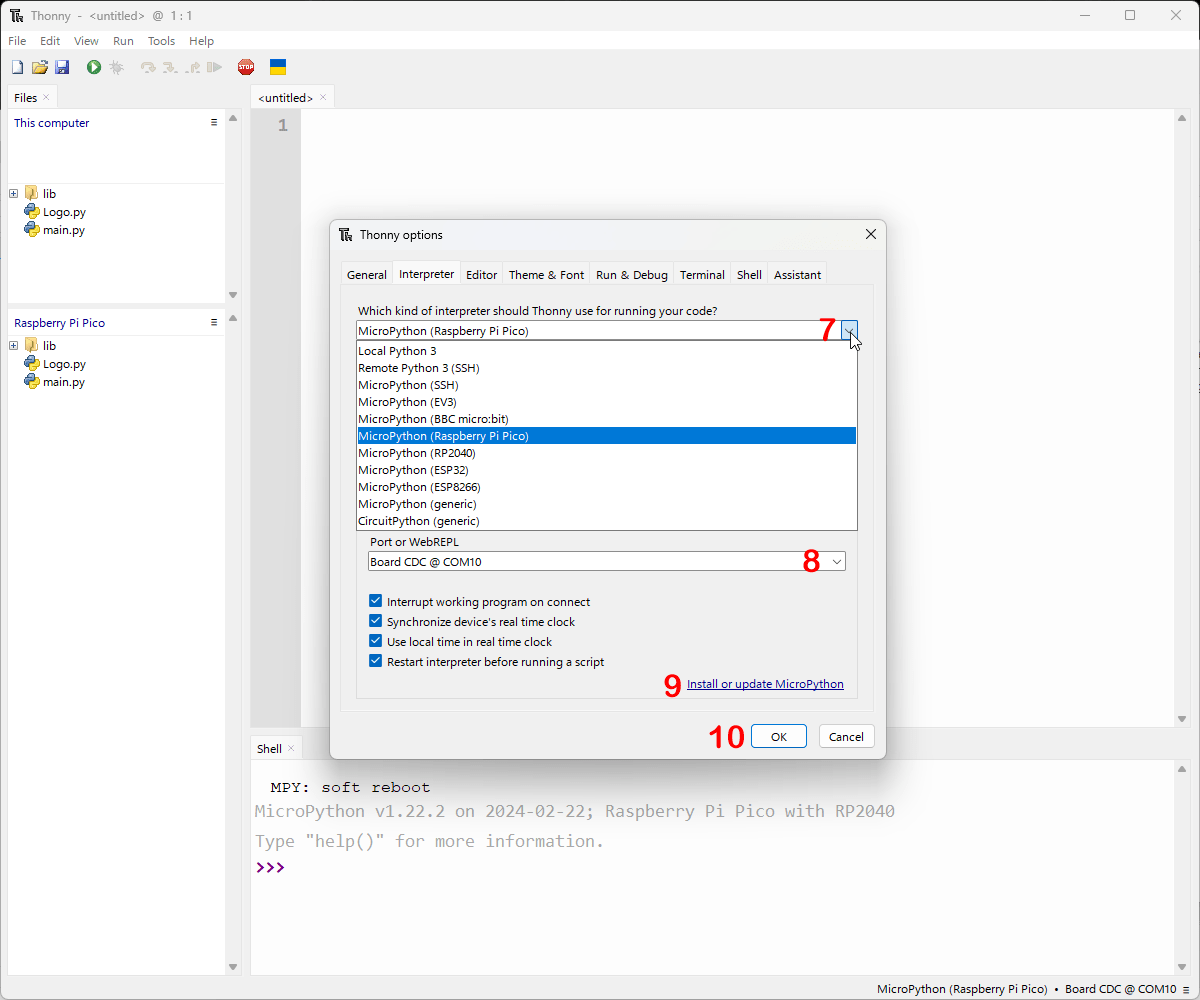Confirm options with OK
Image resolution: width=1200 pixels, height=1000 pixels.
[778, 736]
